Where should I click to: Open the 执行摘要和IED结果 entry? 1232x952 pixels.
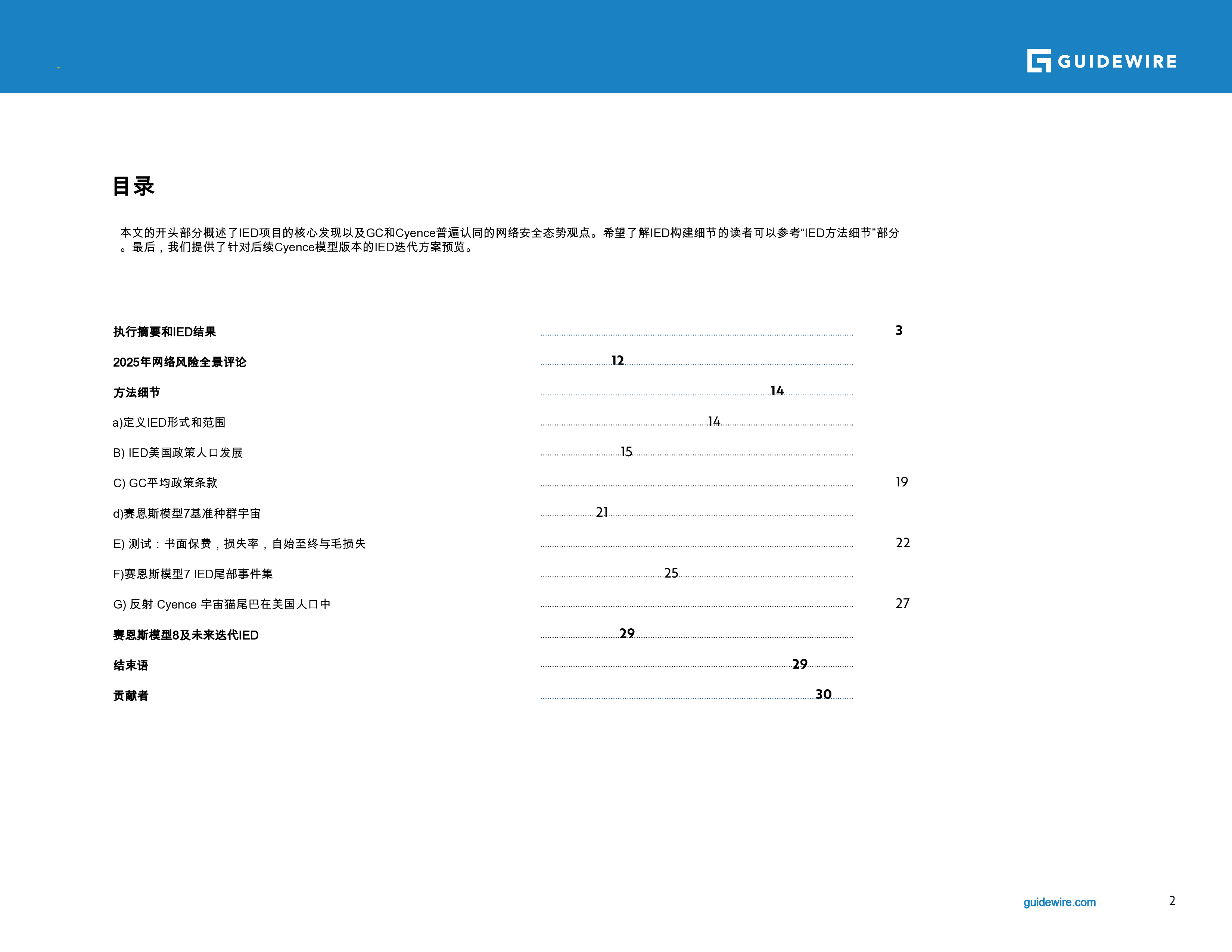pos(165,332)
